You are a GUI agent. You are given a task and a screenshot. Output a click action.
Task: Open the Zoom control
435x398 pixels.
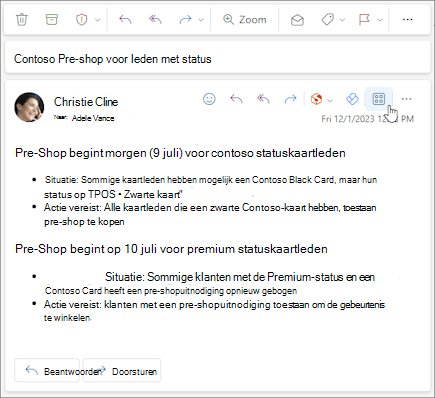245,20
